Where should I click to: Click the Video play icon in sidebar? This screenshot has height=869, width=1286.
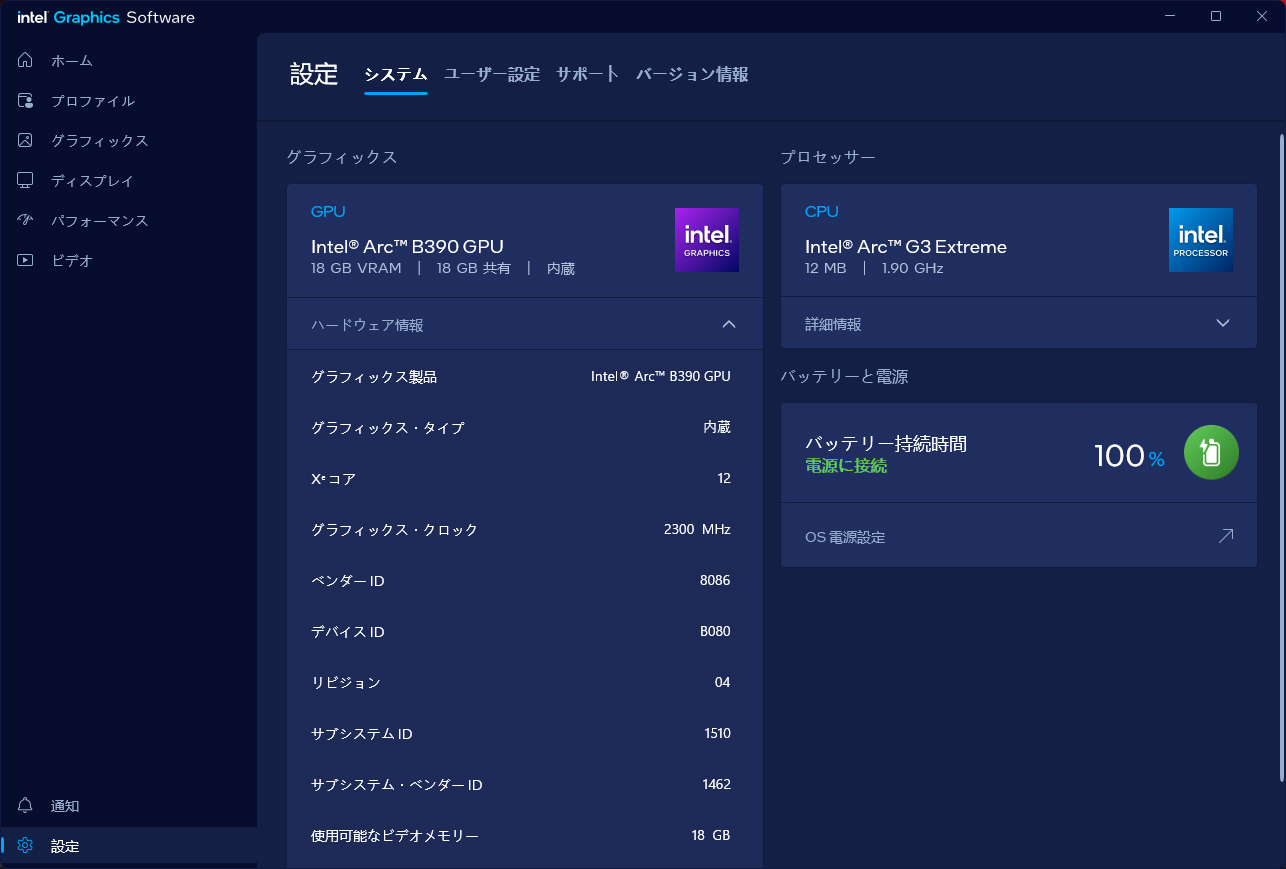26,261
